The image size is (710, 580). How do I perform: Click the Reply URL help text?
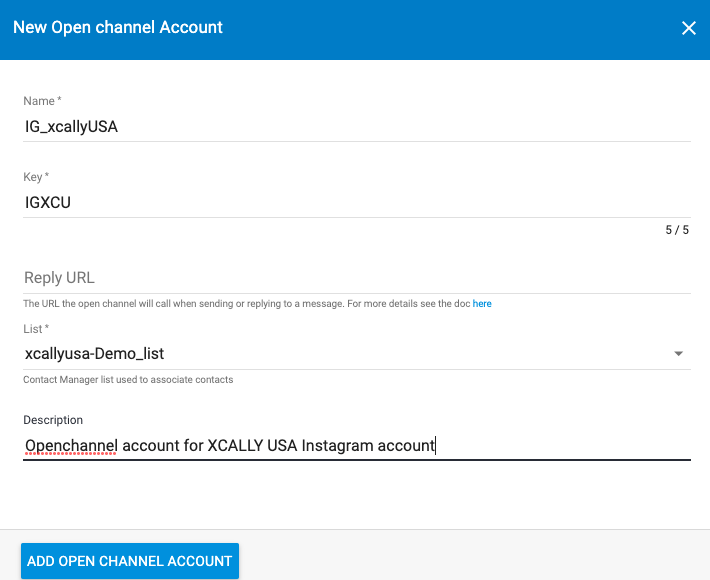tap(257, 304)
